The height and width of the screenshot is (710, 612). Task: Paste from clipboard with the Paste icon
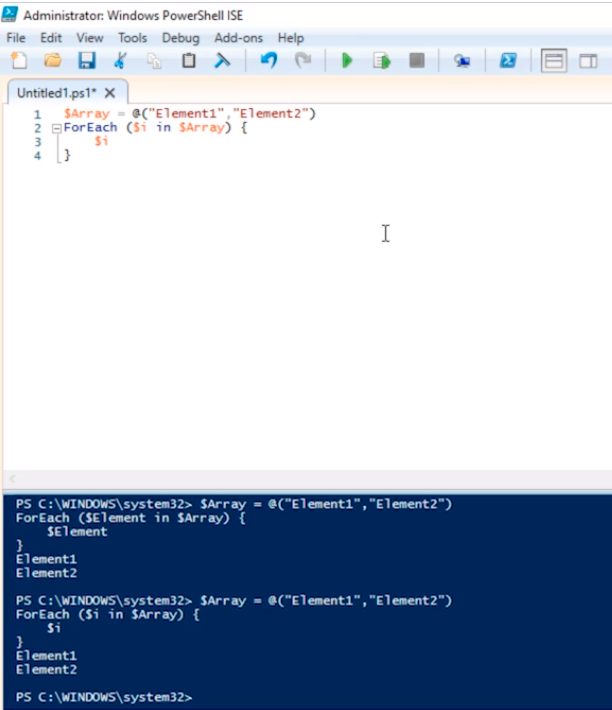189,60
